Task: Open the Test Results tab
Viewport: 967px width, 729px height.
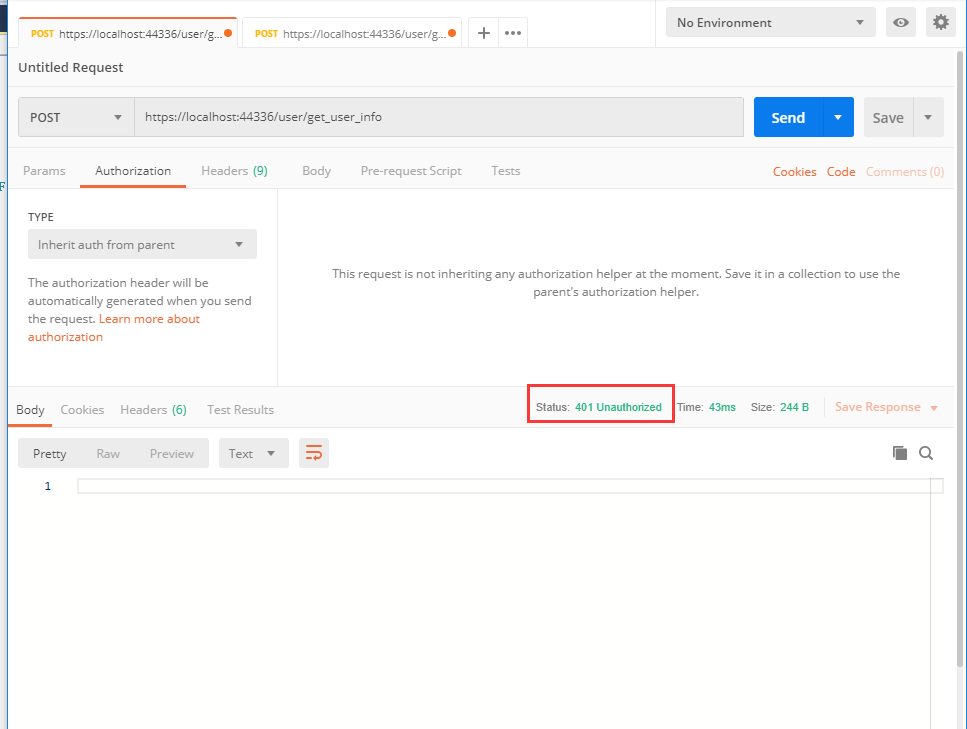Action: pos(240,409)
